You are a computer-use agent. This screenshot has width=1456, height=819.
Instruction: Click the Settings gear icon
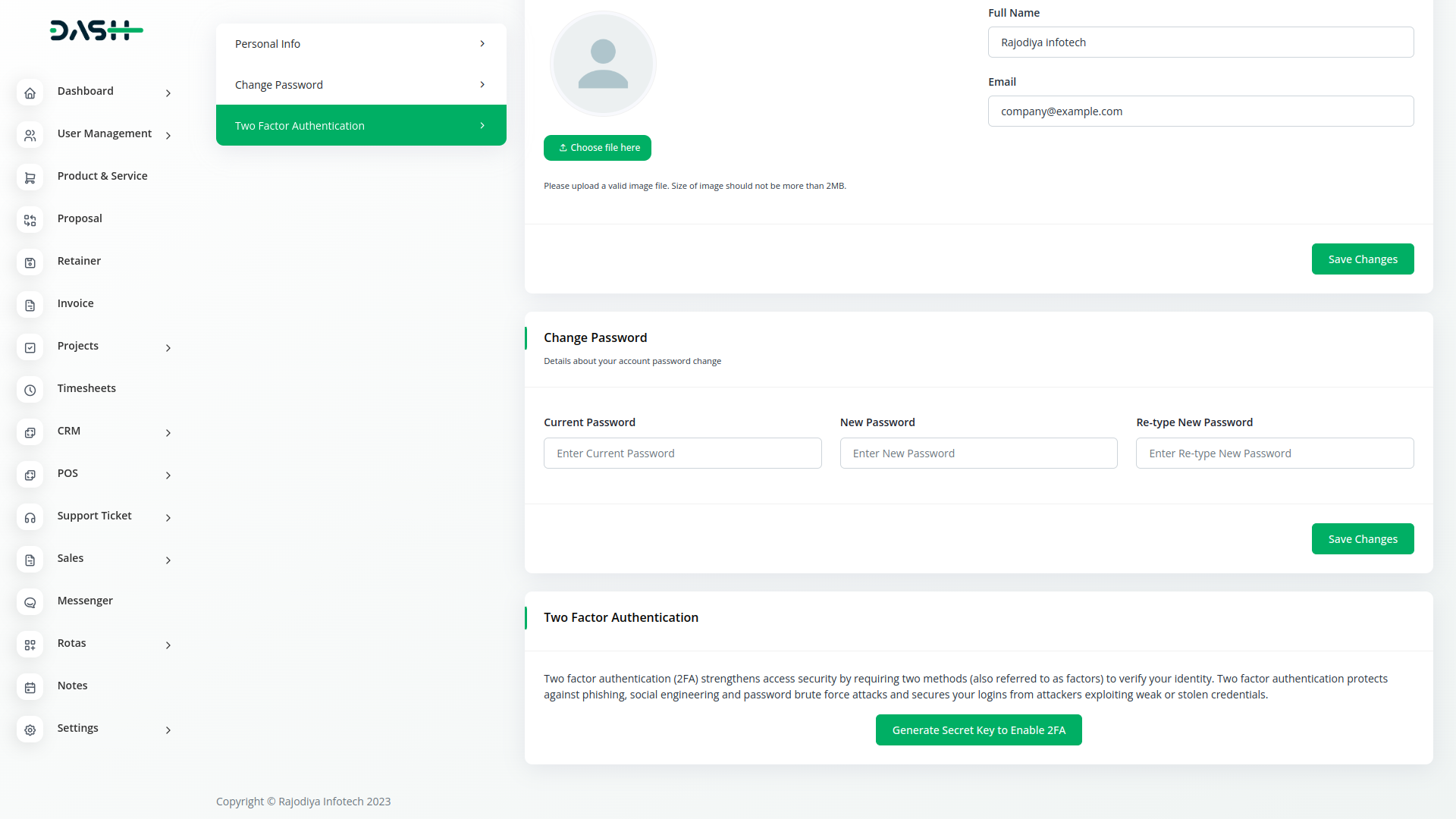pyautogui.click(x=30, y=730)
